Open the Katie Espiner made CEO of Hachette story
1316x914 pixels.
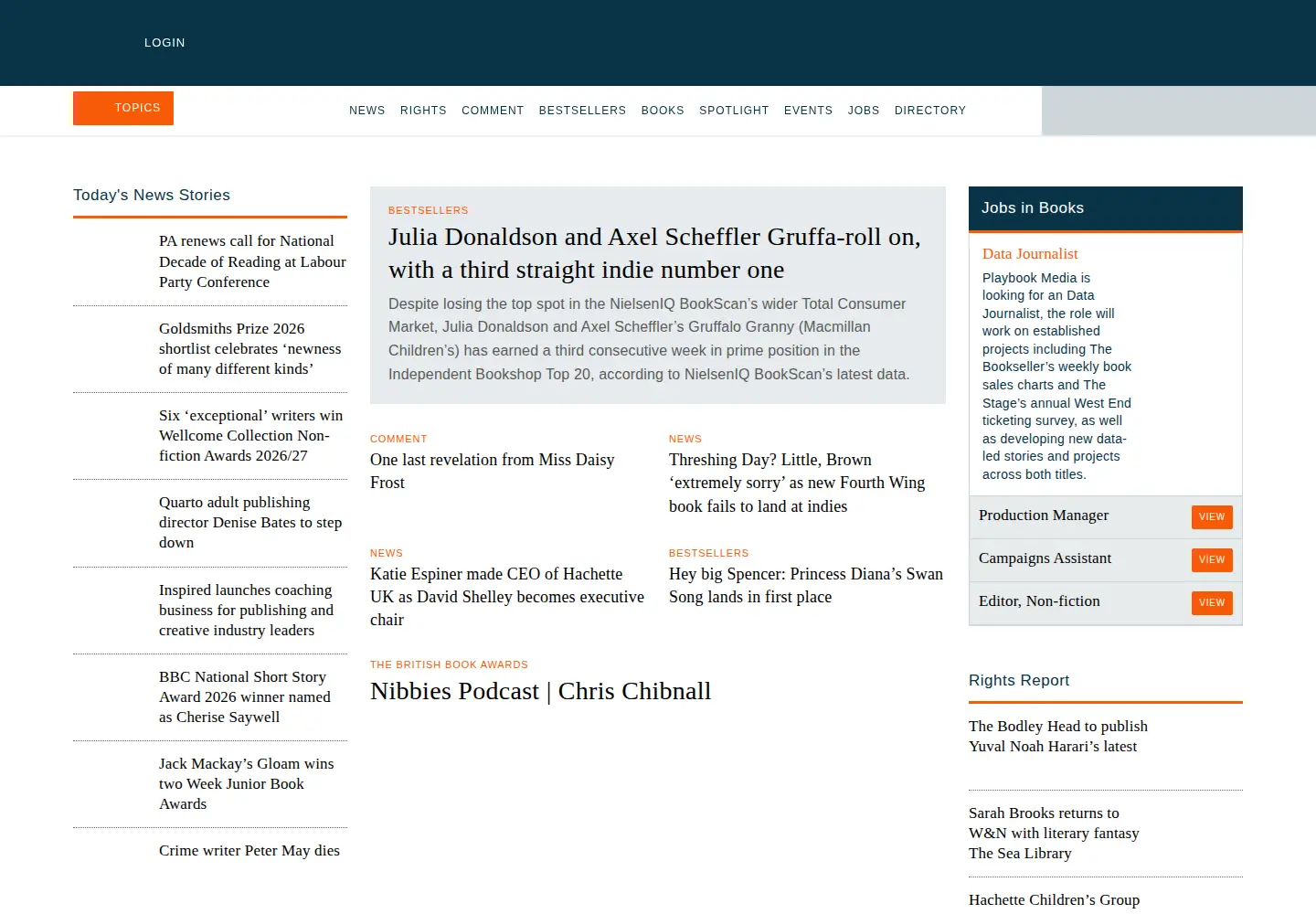pos(507,597)
